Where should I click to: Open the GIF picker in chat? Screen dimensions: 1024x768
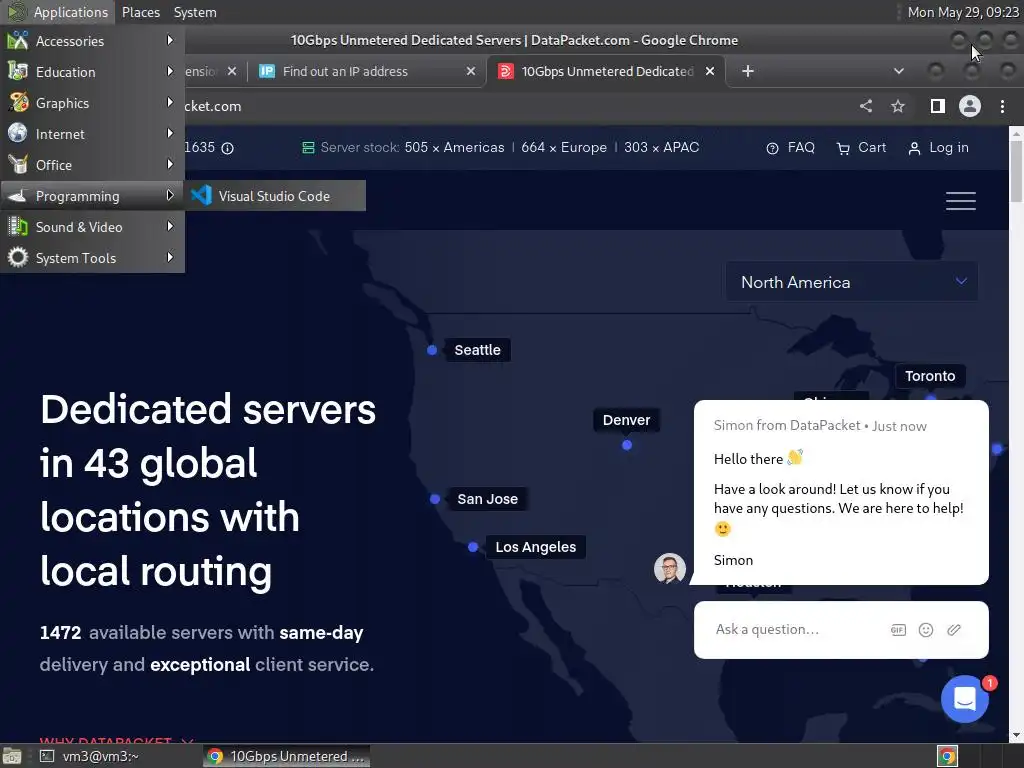[899, 630]
